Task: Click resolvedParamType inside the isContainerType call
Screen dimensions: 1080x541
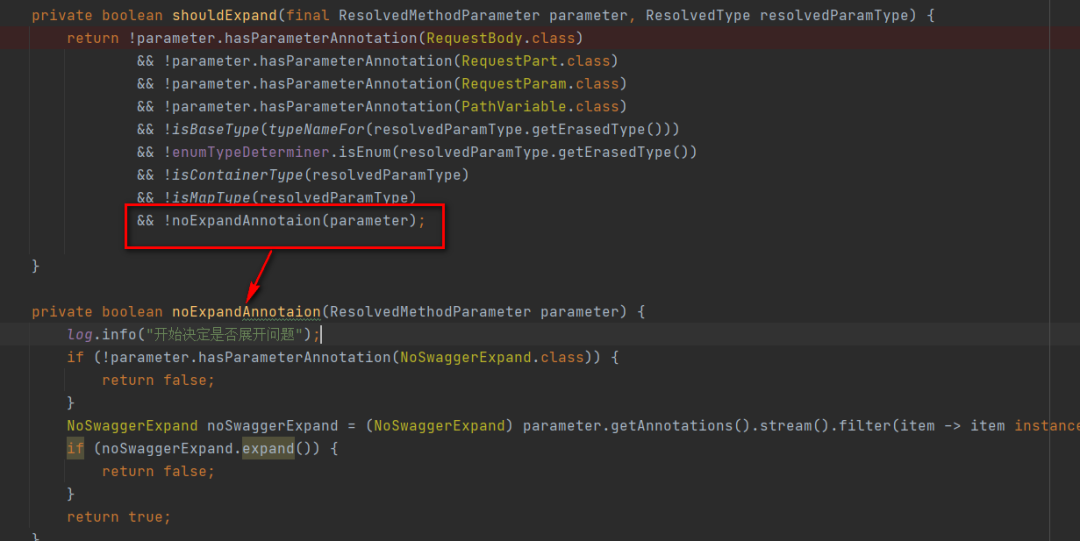Action: point(387,174)
